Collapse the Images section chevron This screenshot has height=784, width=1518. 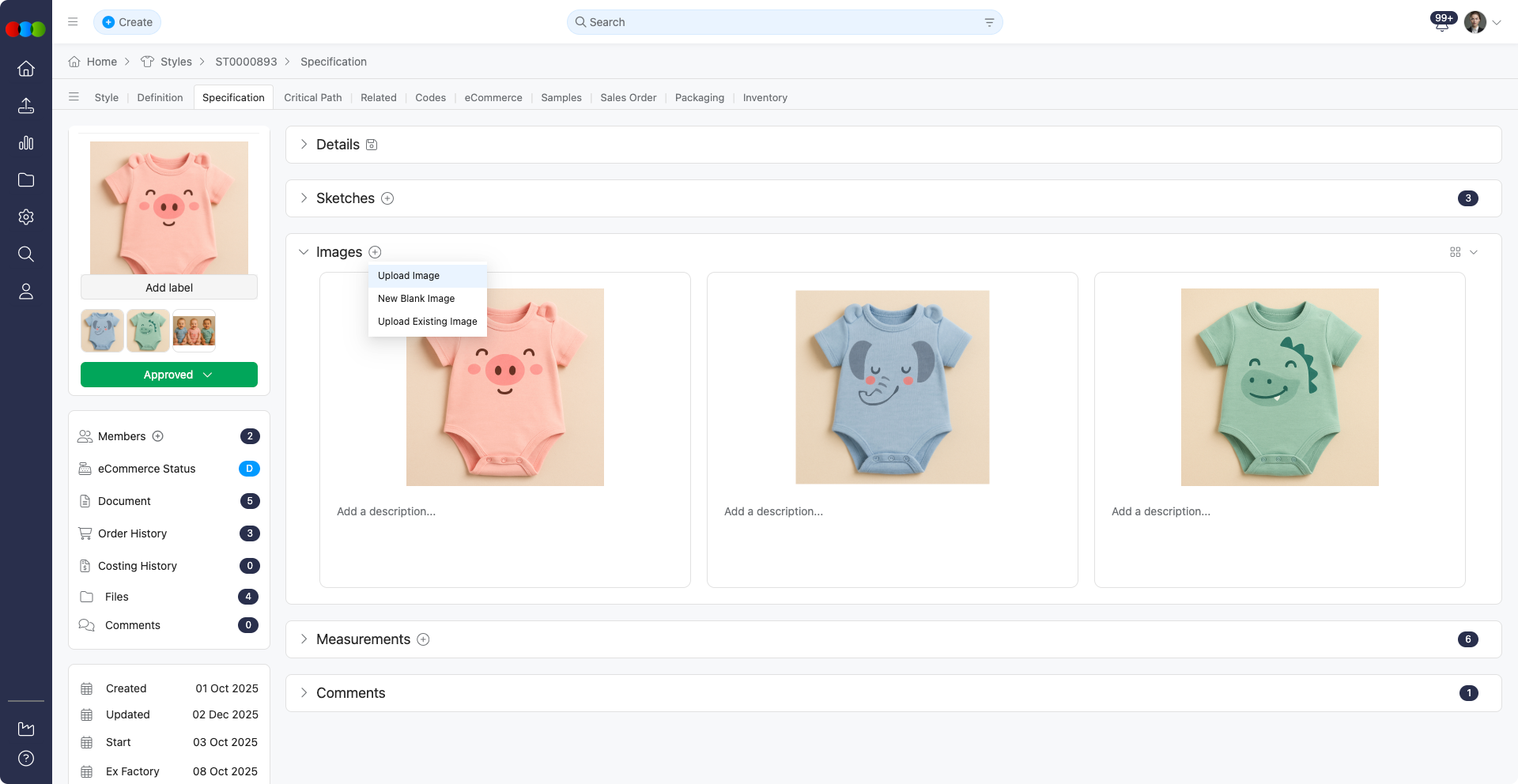click(304, 252)
